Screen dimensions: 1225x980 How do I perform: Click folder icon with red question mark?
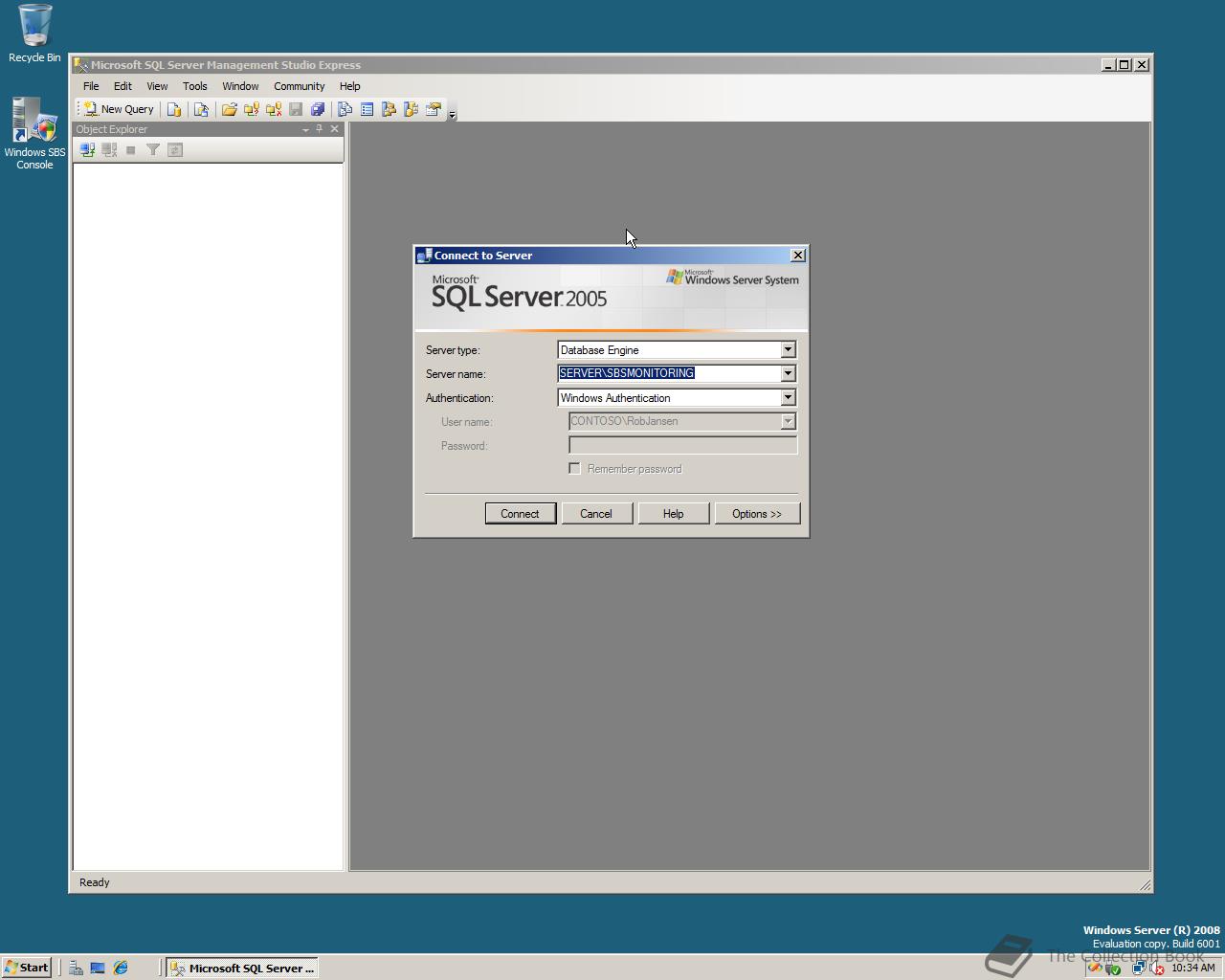[252, 109]
